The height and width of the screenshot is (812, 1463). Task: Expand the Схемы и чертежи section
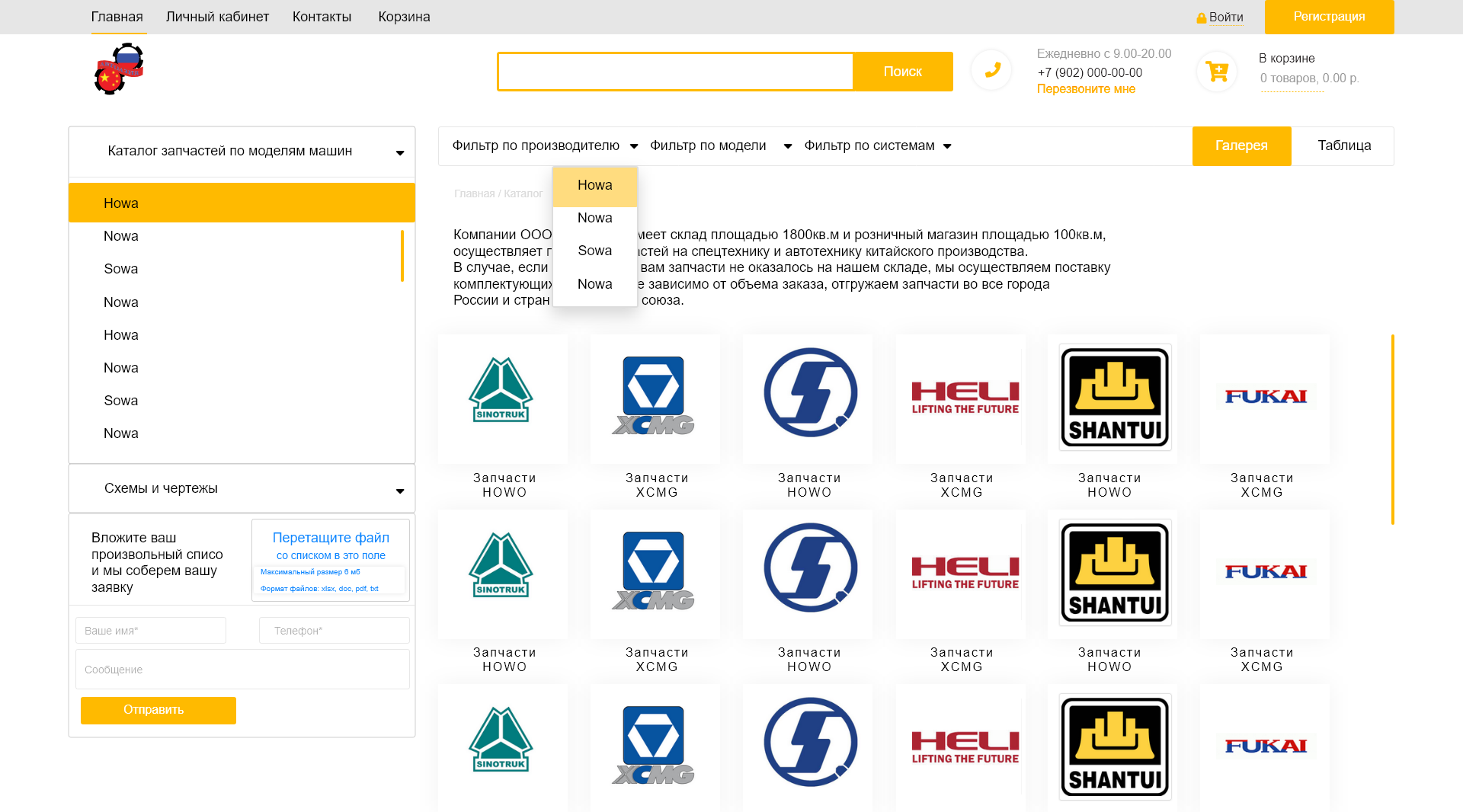tap(242, 488)
